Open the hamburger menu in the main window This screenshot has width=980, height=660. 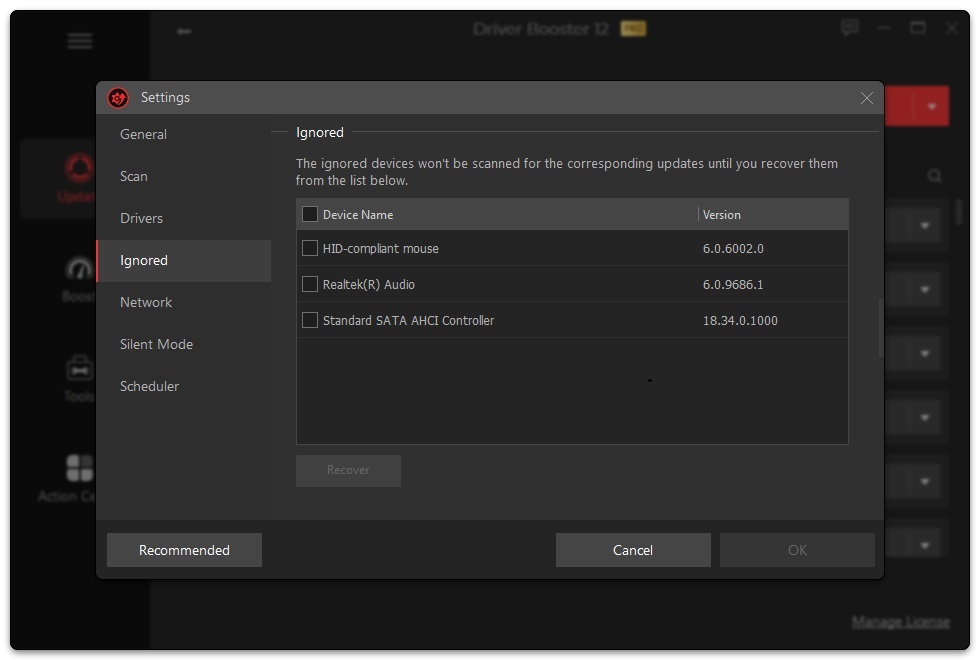tap(80, 41)
